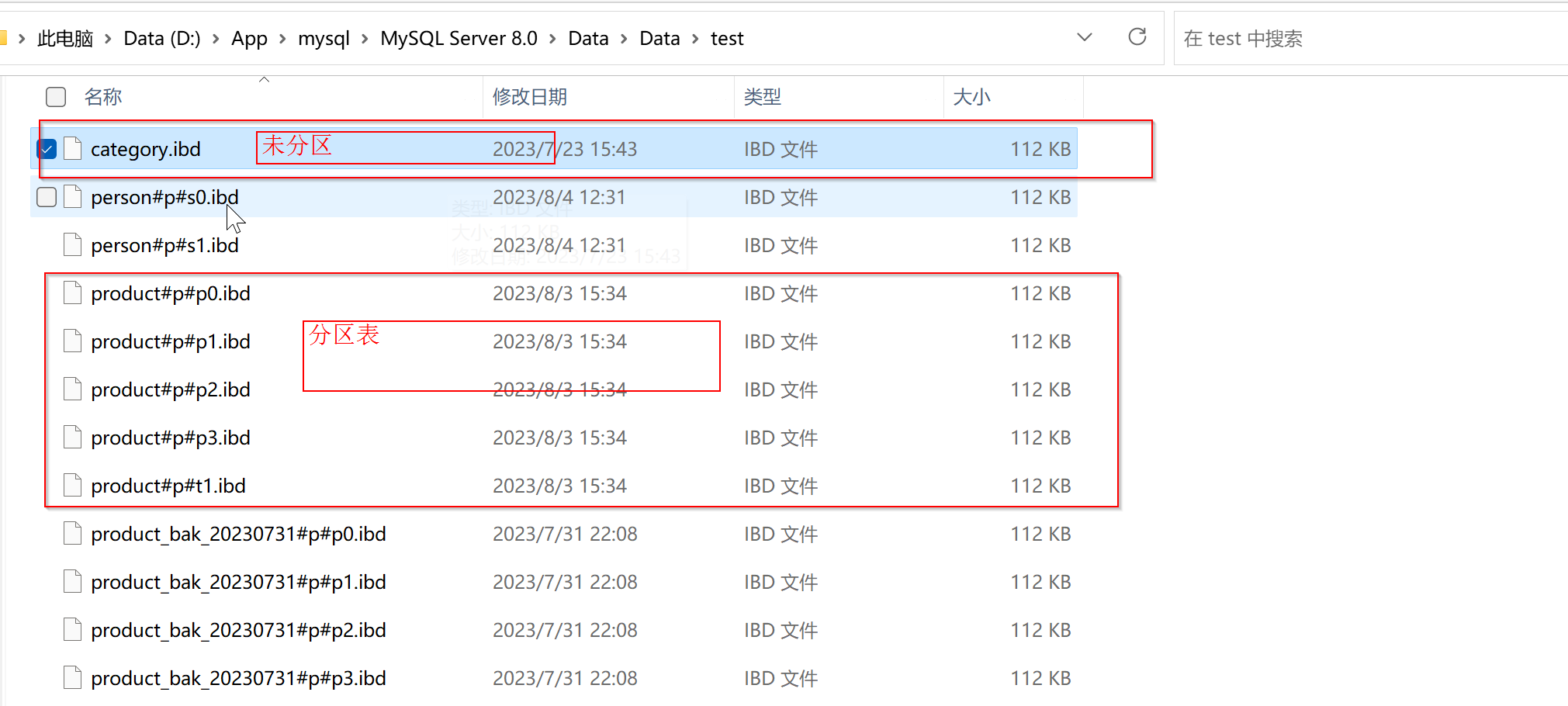
Task: Select the file name product#p#p1.ibd
Action: coord(171,341)
